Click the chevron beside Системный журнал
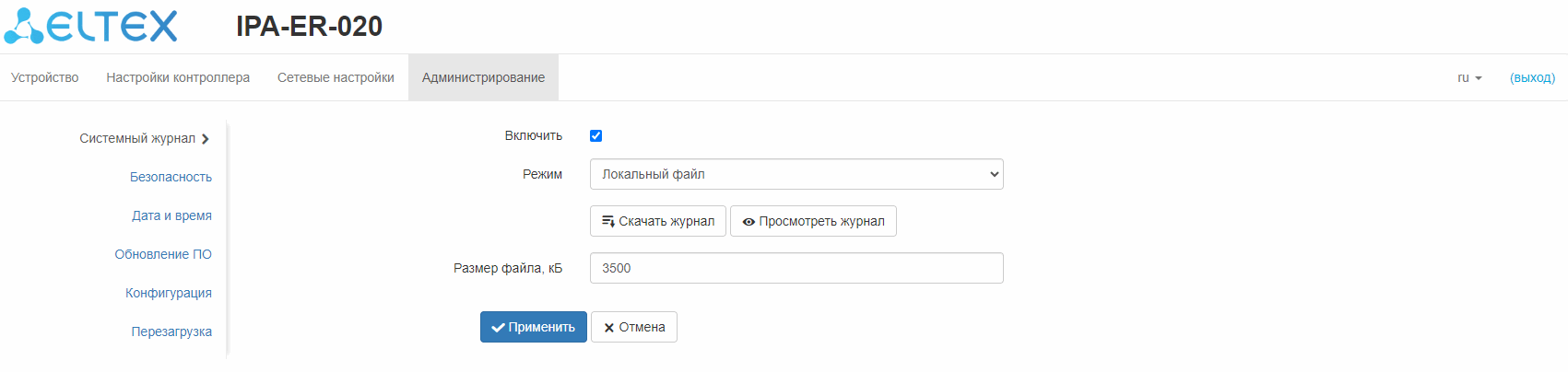The image size is (1568, 372). [x=206, y=139]
